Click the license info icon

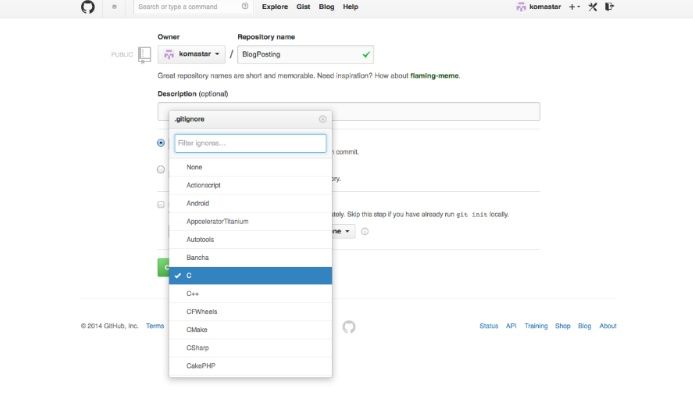pyautogui.click(x=365, y=232)
